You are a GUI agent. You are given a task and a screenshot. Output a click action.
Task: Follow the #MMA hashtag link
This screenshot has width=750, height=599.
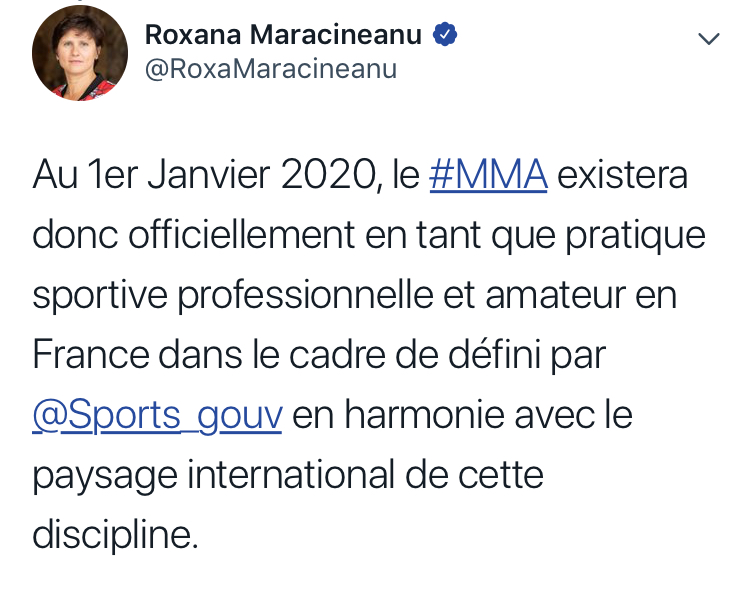tap(488, 175)
